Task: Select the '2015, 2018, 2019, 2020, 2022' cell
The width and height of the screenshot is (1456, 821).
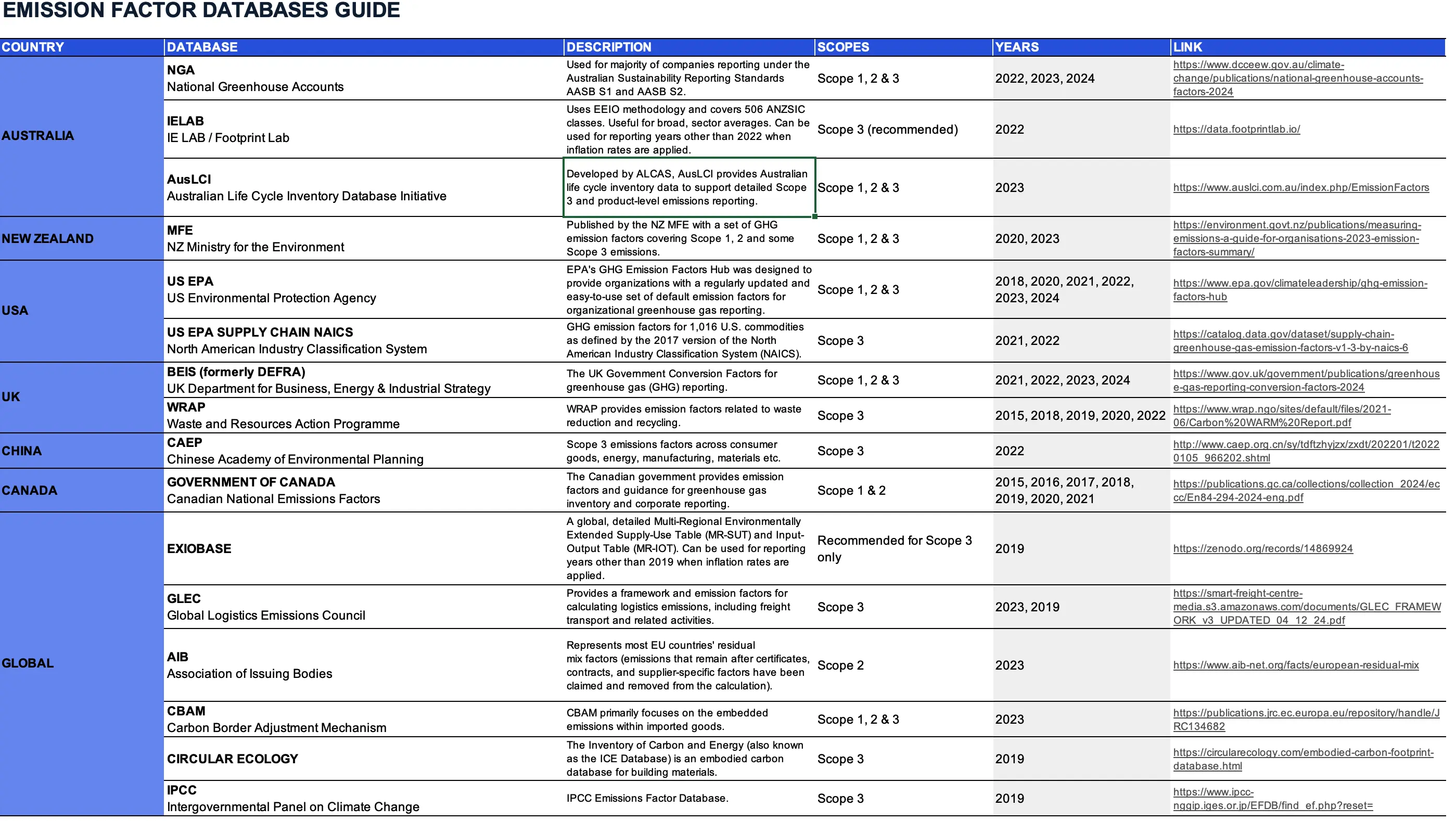Action: pos(1081,415)
